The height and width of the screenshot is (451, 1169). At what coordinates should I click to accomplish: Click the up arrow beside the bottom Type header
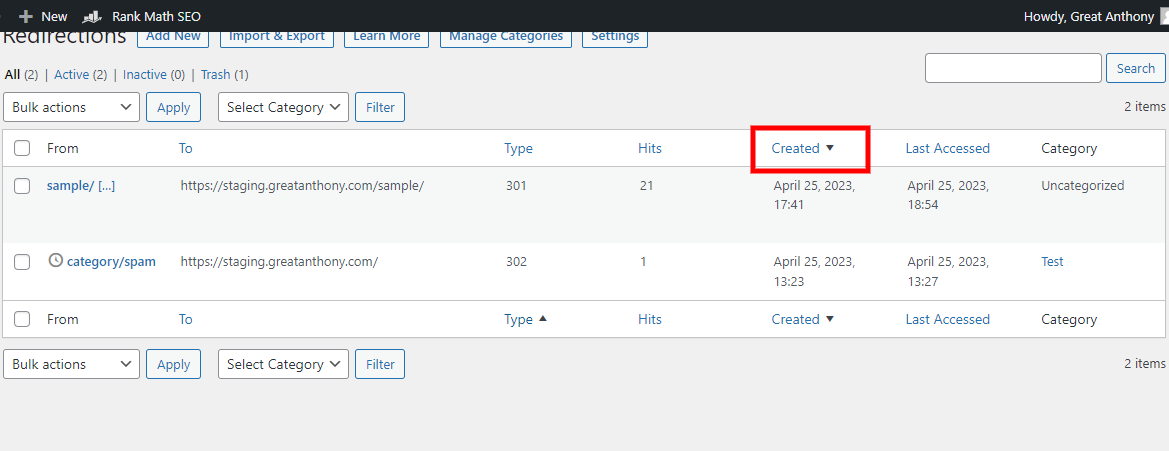click(x=543, y=319)
